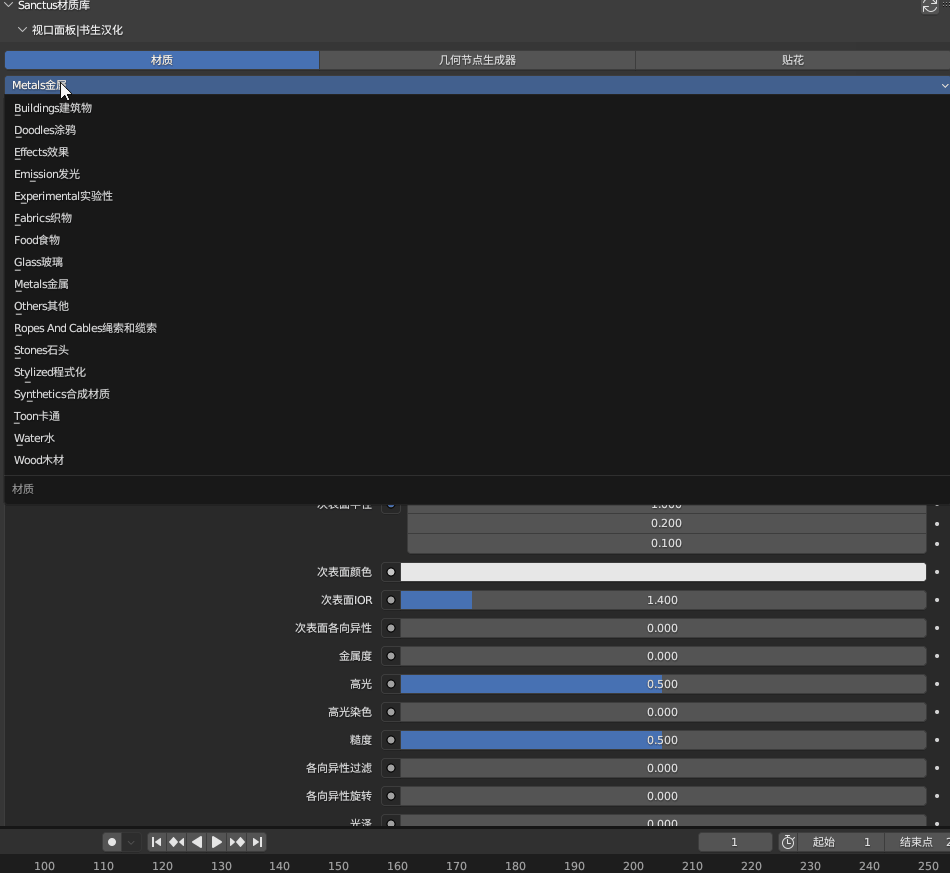The image size is (950, 873).
Task: Click socket dot next to 次表面颜色
Action: pyautogui.click(x=391, y=572)
